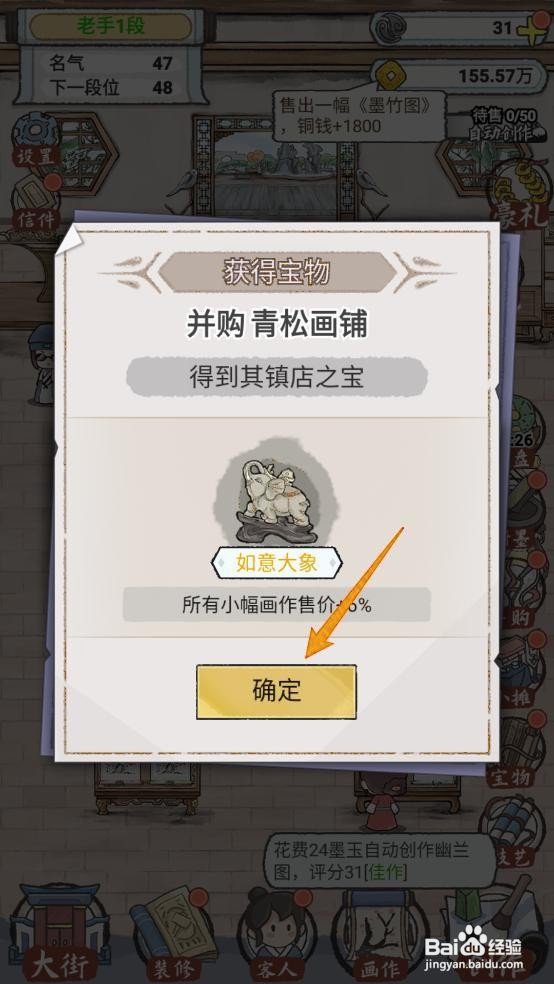The height and width of the screenshot is (984, 554).
Task: Tap the 如意大象 name label
Action: coord(277,563)
